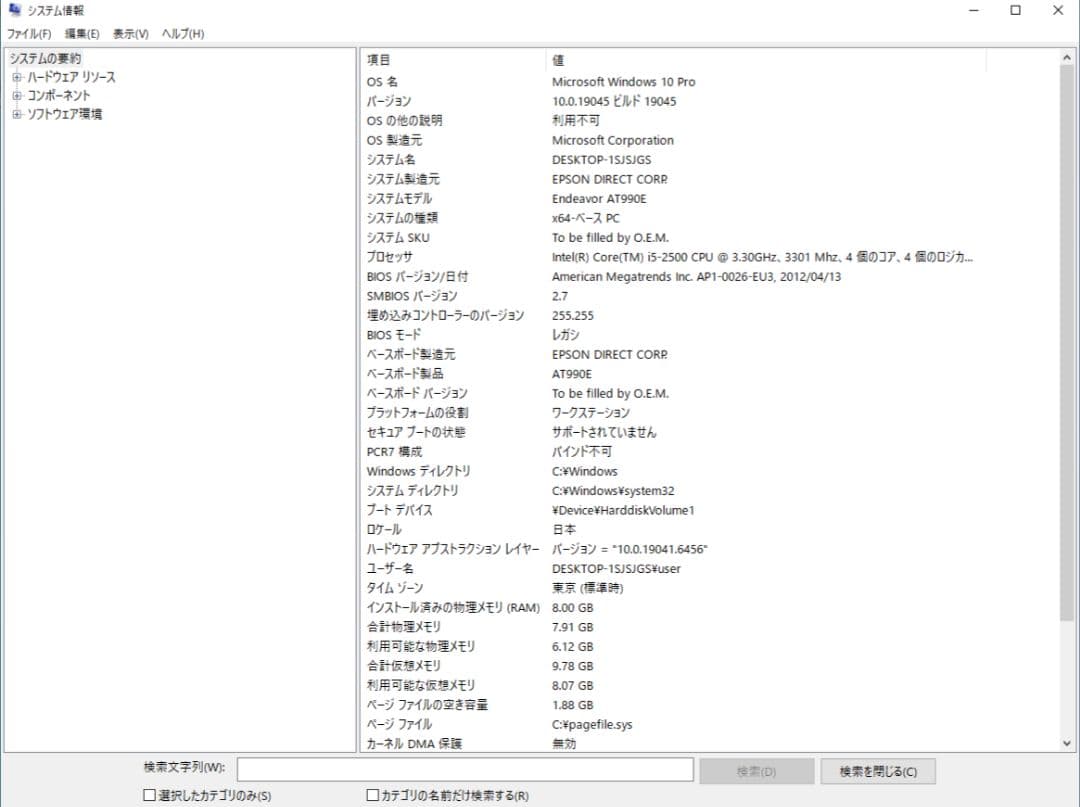Viewport: 1080px width, 807px height.
Task: Select the ブート デバイス row label
Action: [399, 510]
